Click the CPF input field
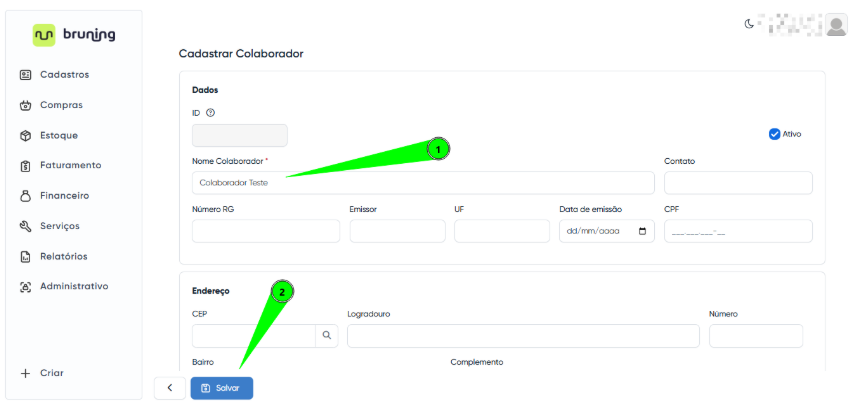Screen dimensions: 860x415 737,231
